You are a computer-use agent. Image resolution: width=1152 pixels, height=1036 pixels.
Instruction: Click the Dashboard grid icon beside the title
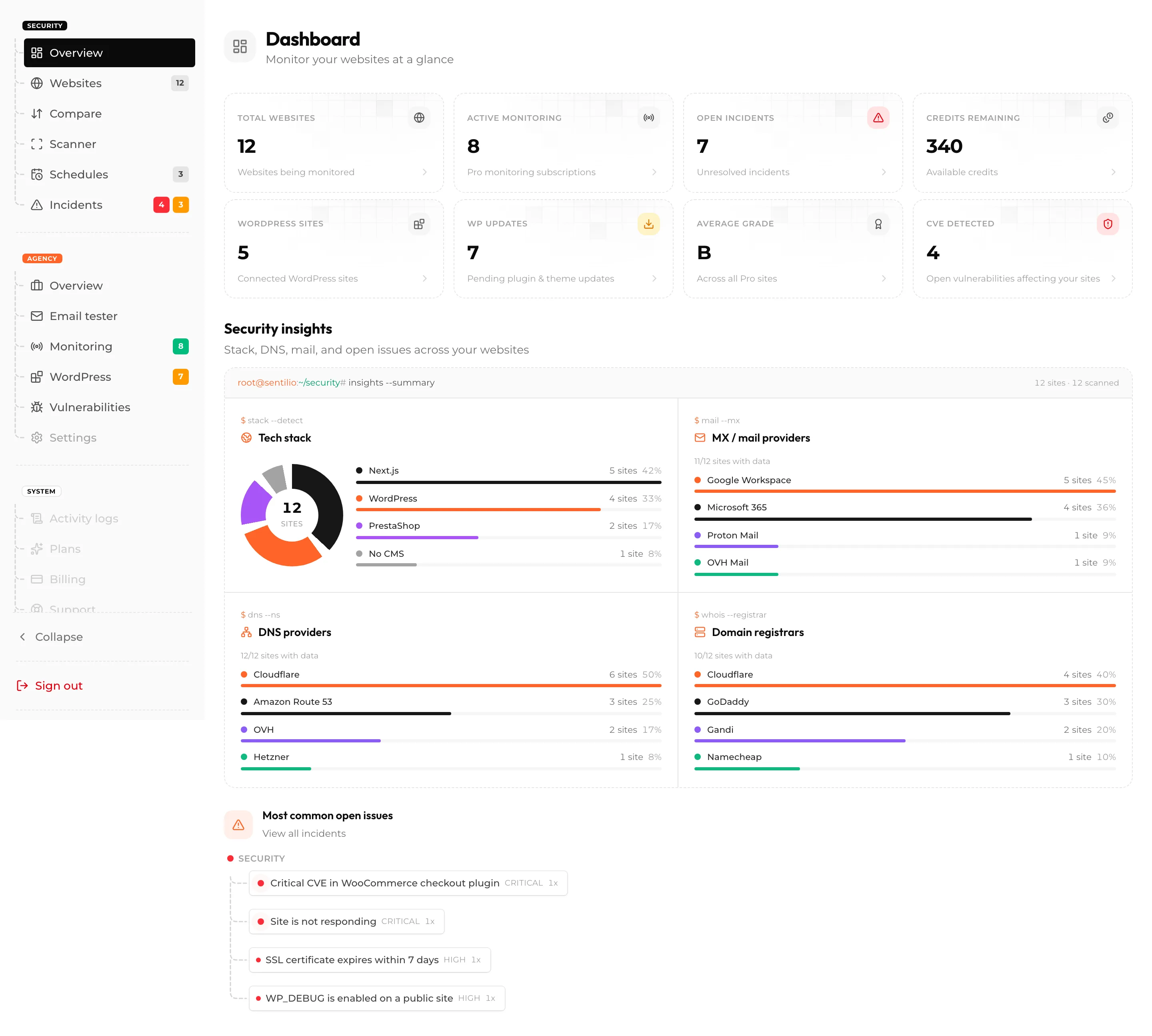[240, 47]
